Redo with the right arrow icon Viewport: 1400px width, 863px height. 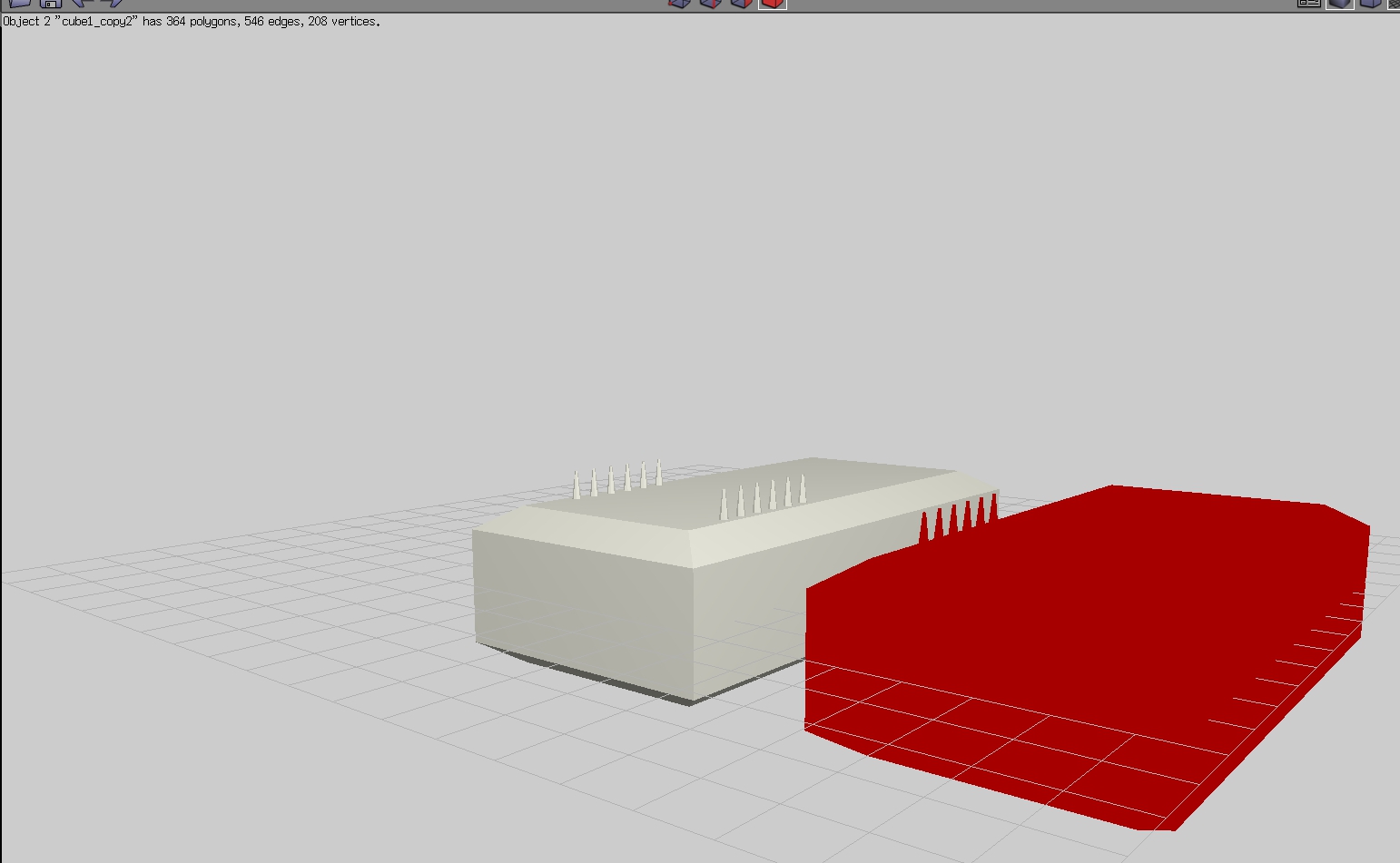tap(112, 3)
